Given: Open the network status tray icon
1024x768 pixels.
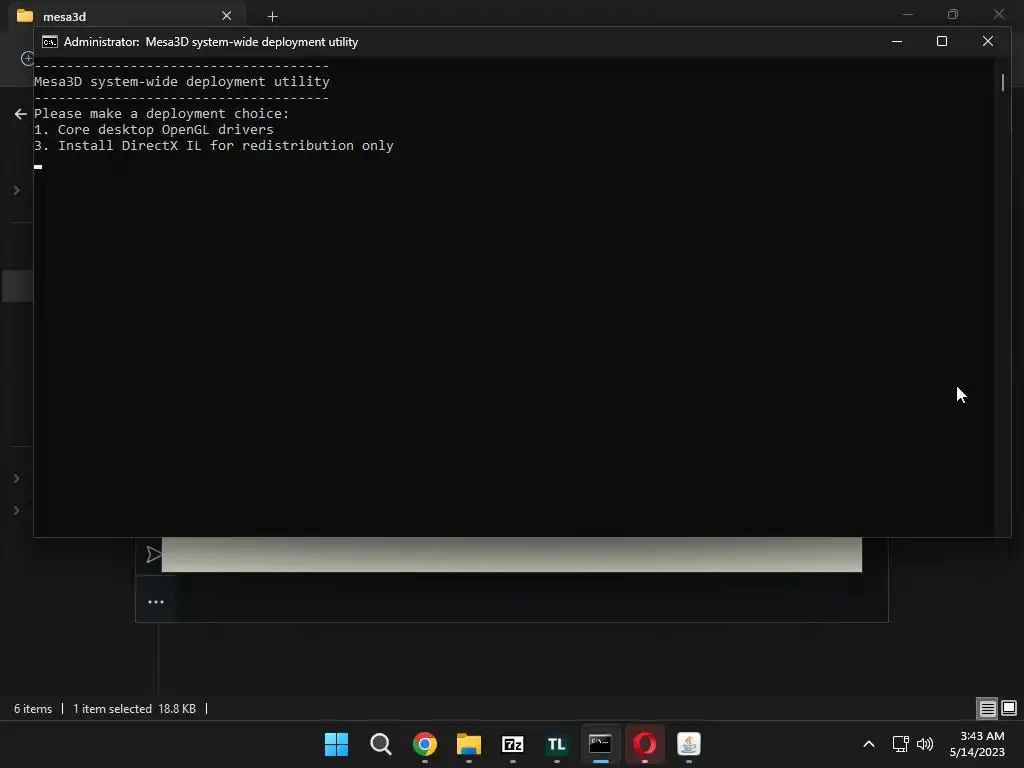Looking at the screenshot, I should coord(901,744).
